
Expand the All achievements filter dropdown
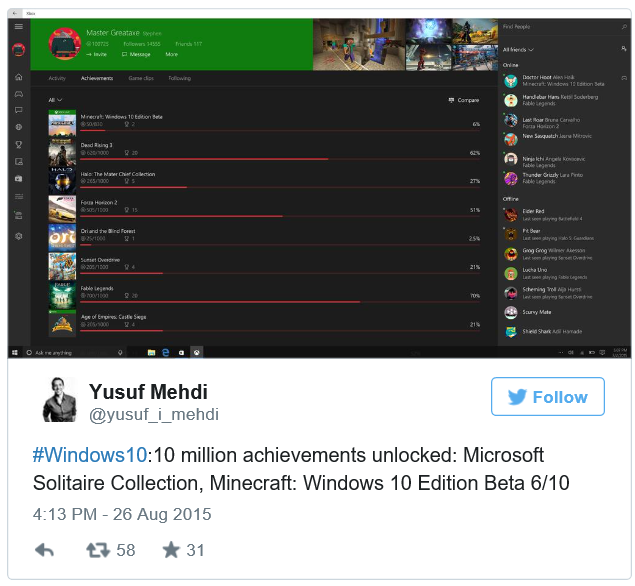pos(55,100)
